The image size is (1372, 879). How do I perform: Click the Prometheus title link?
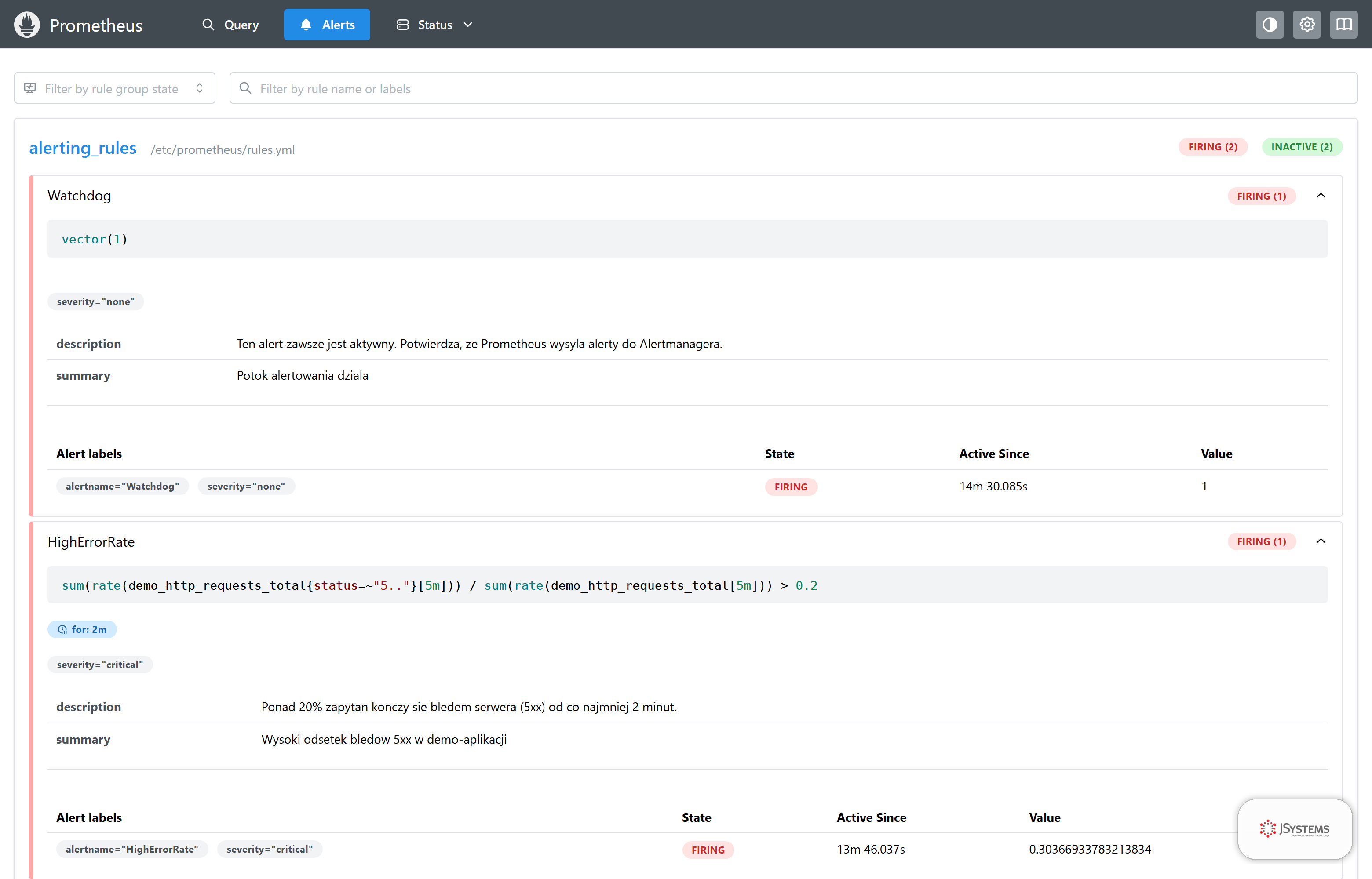click(96, 25)
